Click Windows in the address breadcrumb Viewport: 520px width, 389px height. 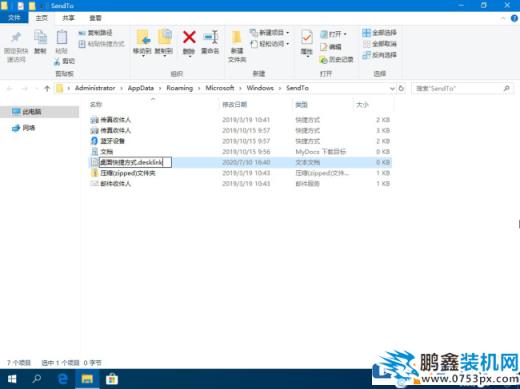coord(260,88)
